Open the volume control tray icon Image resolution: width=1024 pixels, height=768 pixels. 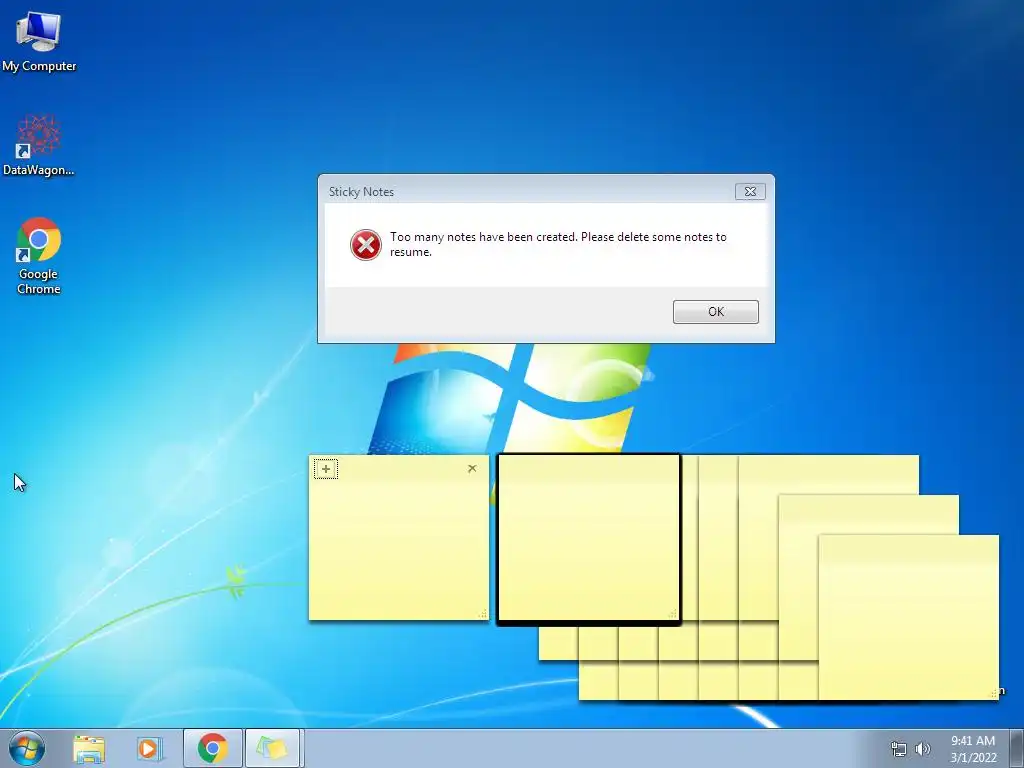[923, 749]
